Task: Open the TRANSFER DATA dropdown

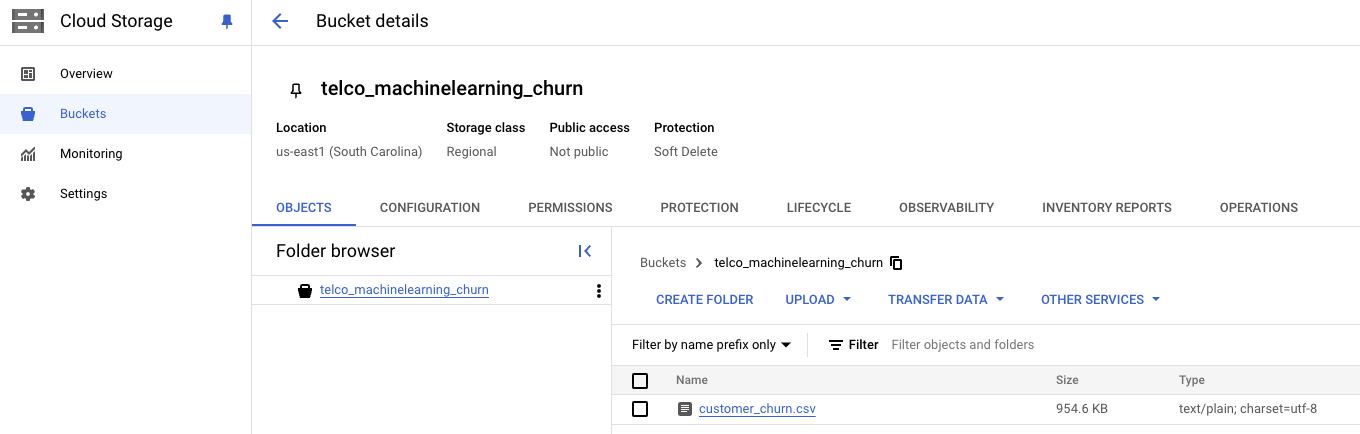Action: [x=946, y=300]
